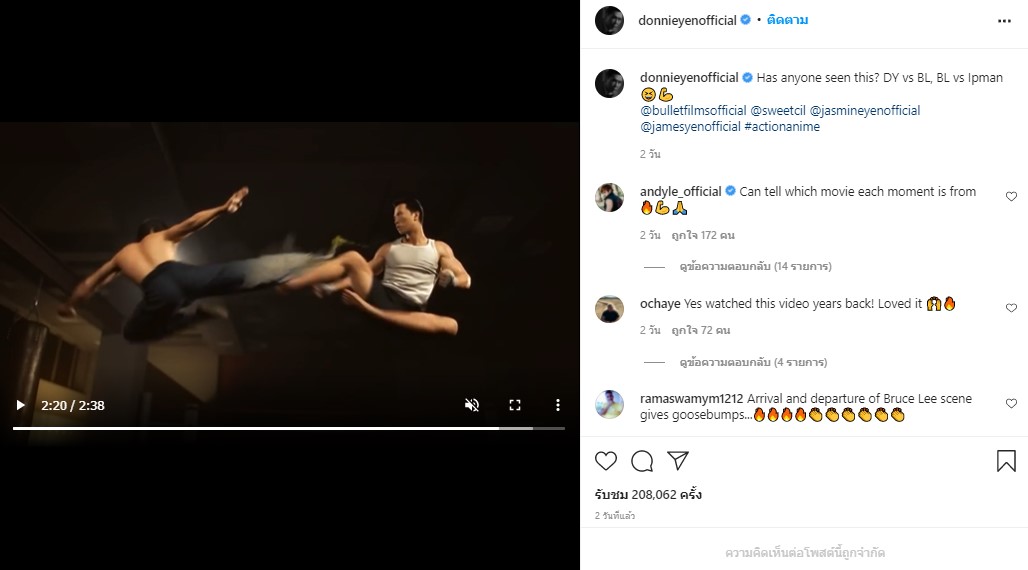The width and height of the screenshot is (1028, 570).
Task: Unmute the video sound
Action: tap(472, 405)
